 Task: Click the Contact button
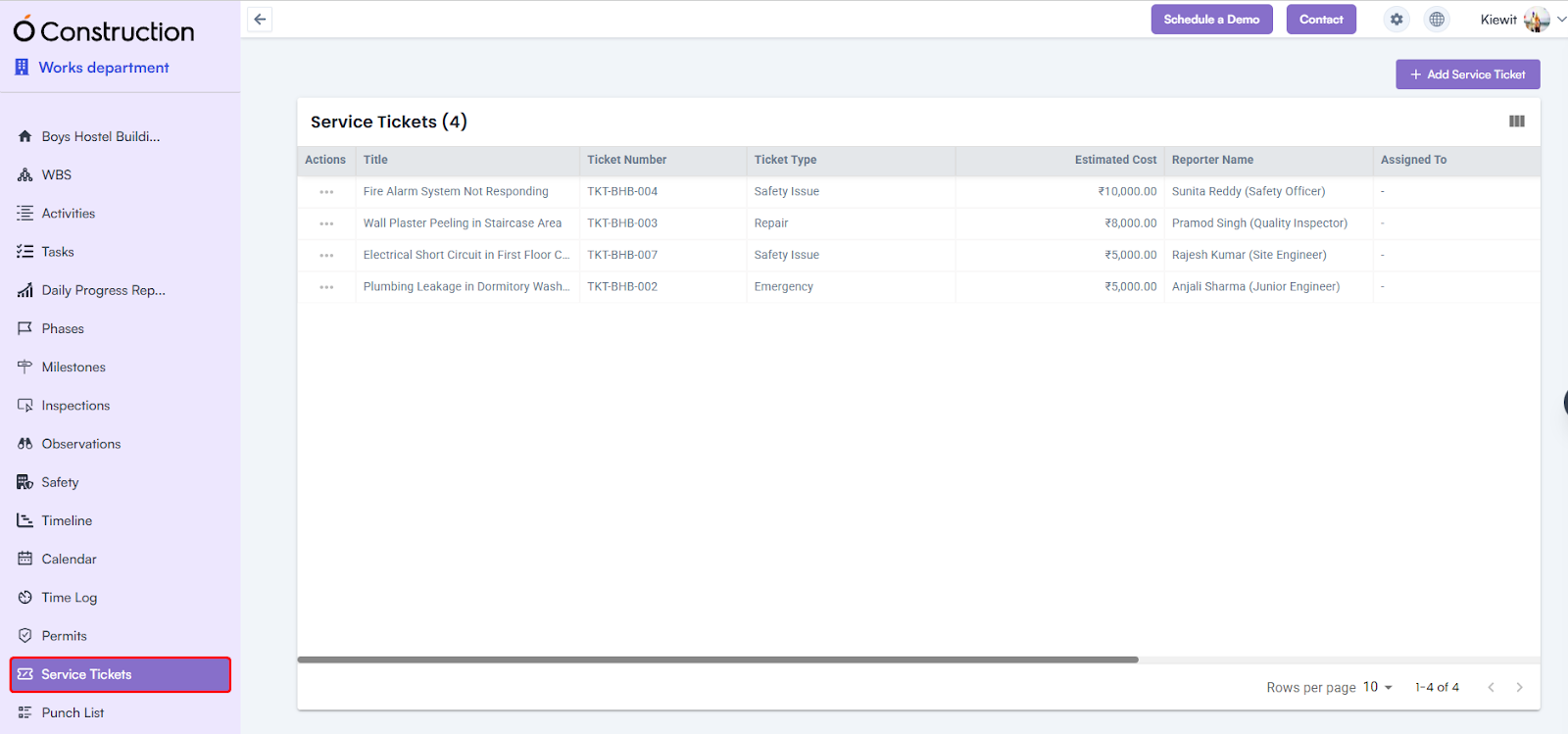pos(1320,20)
